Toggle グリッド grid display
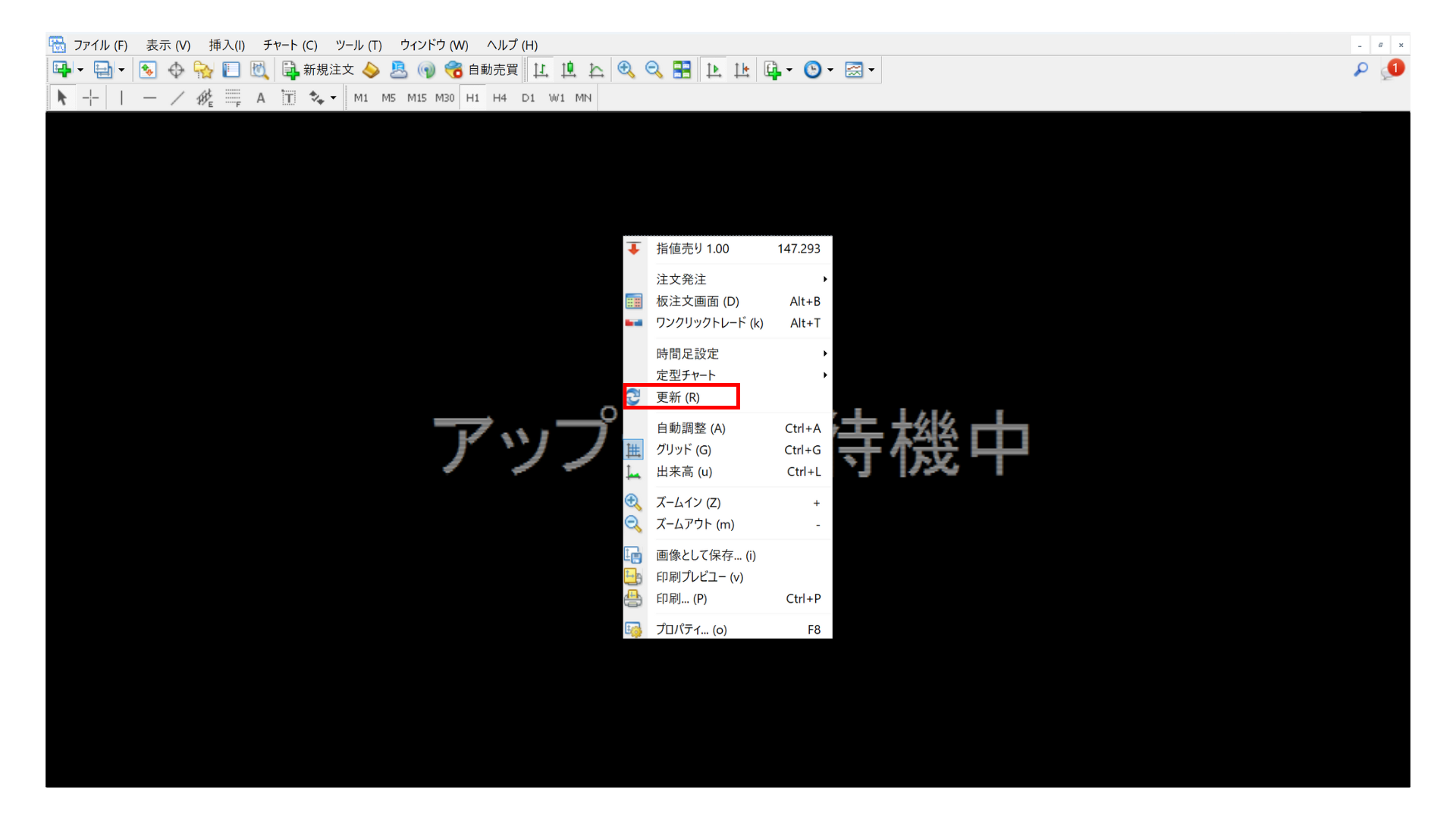This screenshot has height=819, width=1456. [x=684, y=450]
